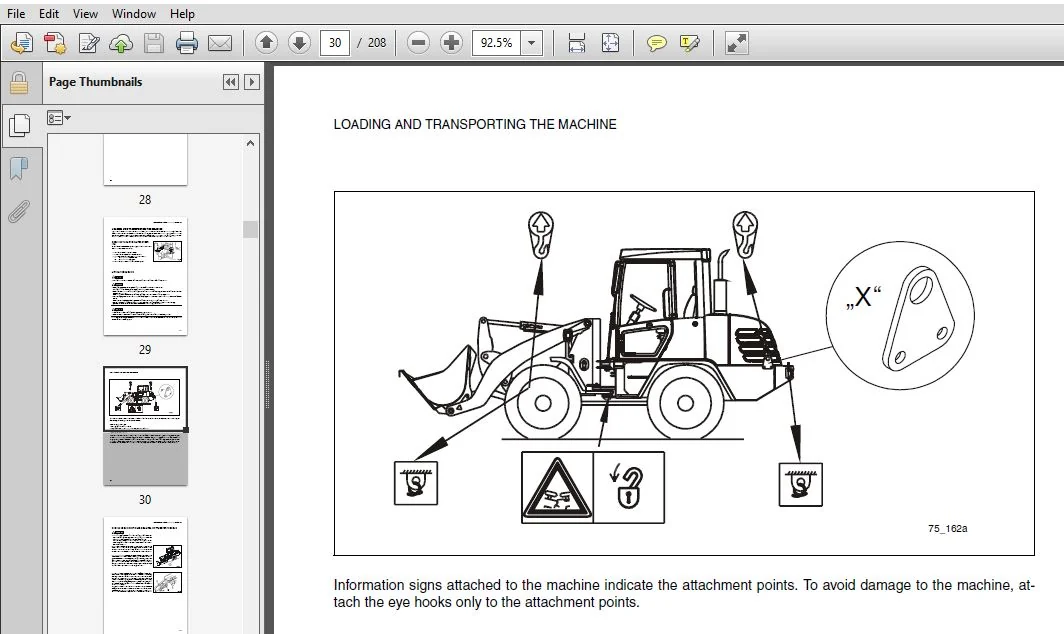Open the thumbnail options dropdown menu
This screenshot has width=1064, height=634.
coord(59,118)
